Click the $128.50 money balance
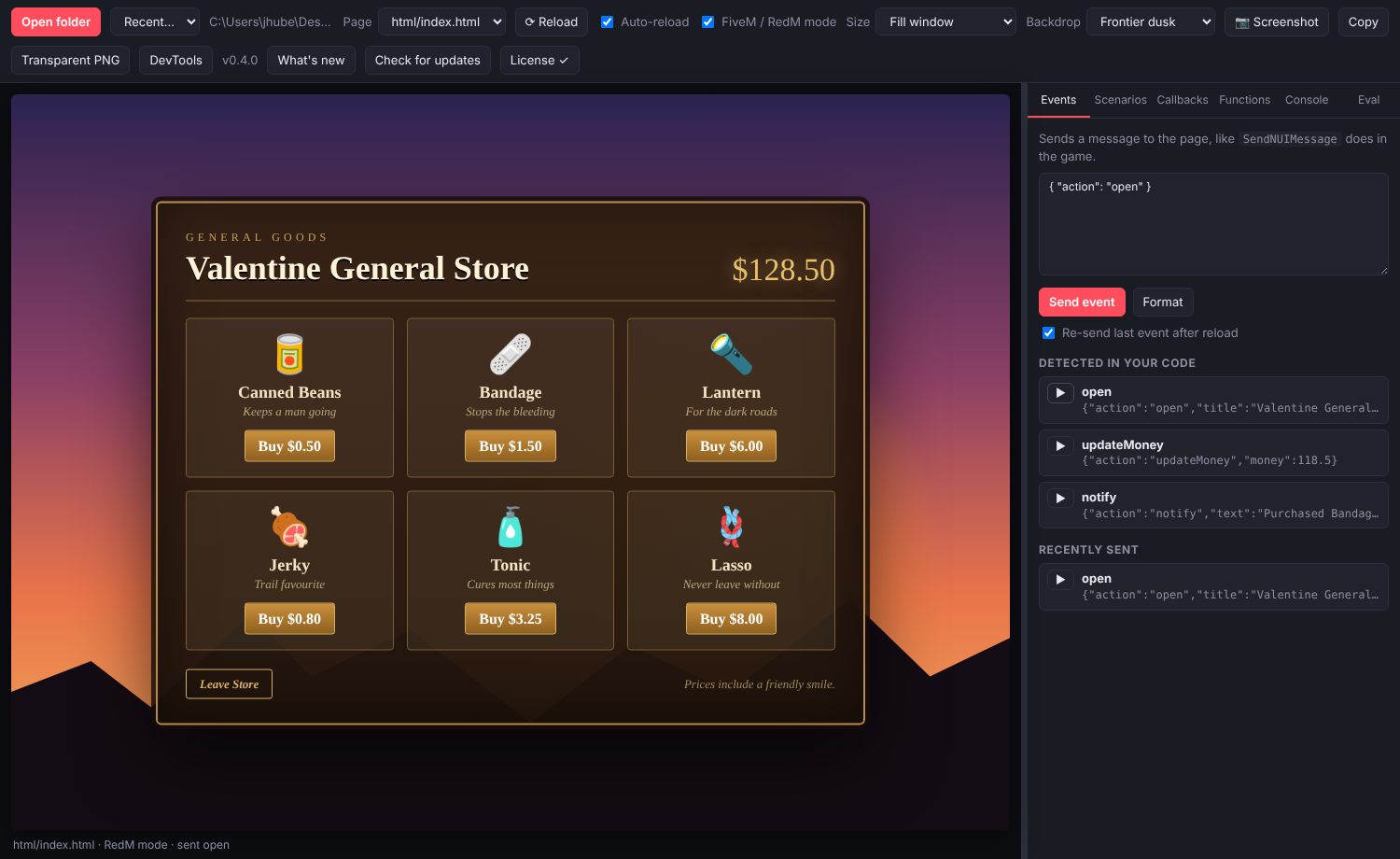 coord(783,270)
